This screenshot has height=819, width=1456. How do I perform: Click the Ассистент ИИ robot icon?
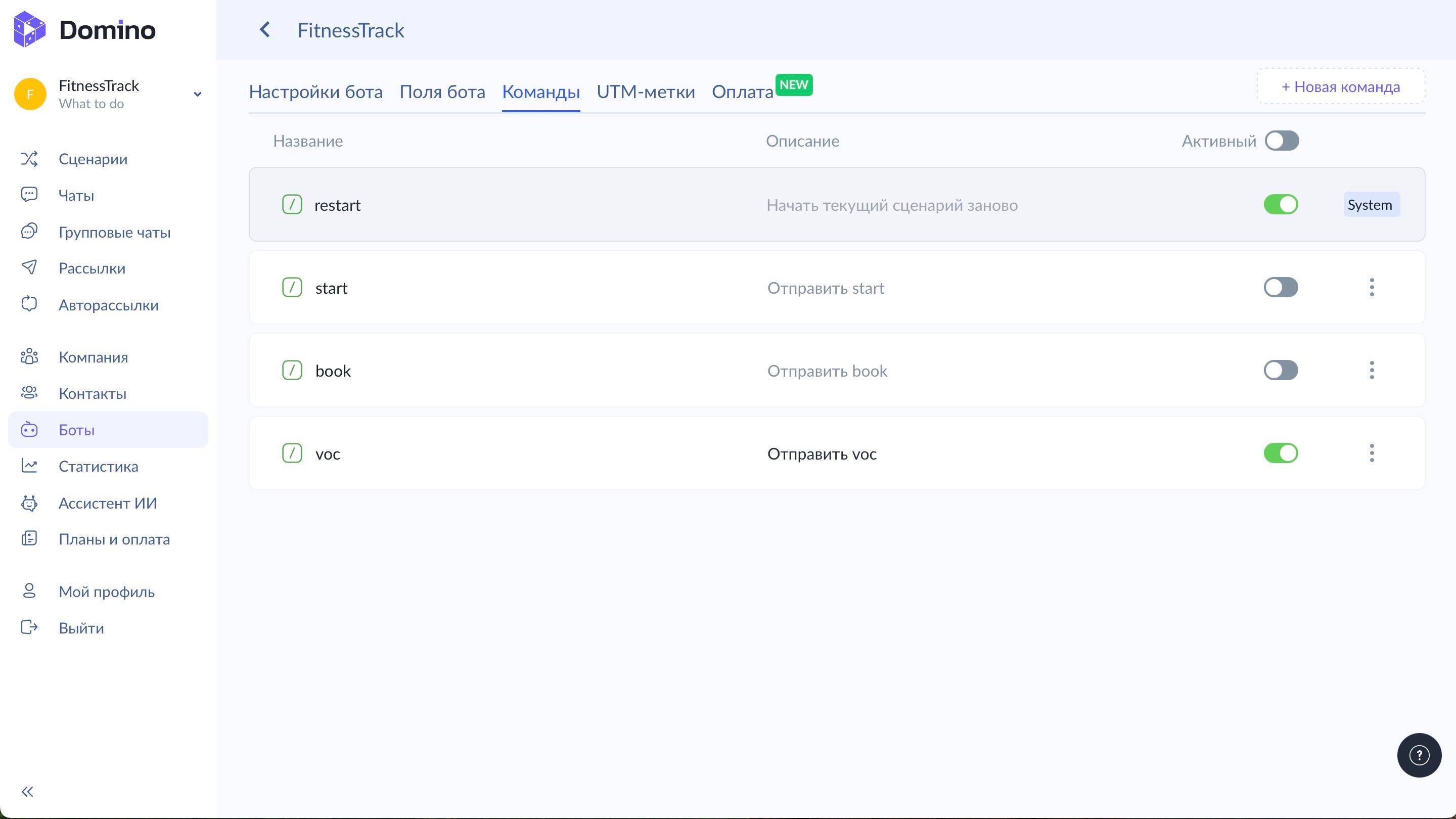[29, 503]
